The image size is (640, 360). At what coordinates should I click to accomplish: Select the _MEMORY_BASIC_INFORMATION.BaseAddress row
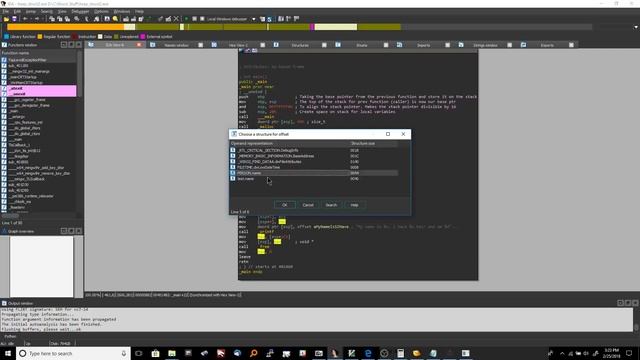click(313, 156)
